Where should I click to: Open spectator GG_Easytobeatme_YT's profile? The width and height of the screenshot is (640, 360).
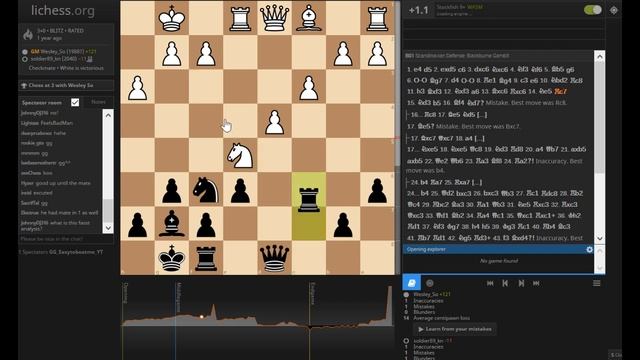(76, 252)
